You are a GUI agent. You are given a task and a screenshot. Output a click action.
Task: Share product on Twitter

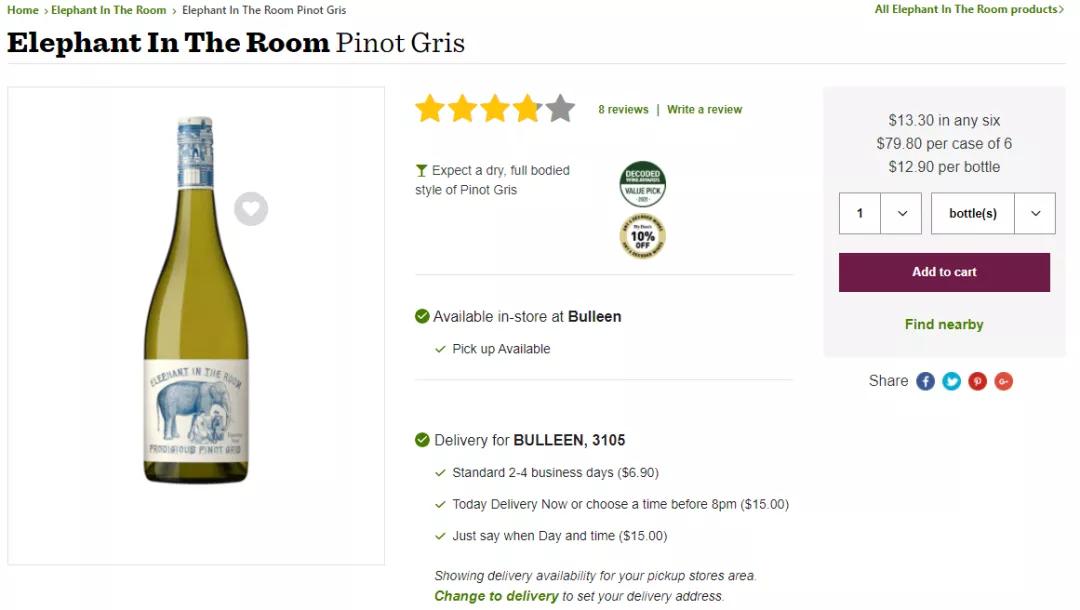pyautogui.click(x=951, y=381)
